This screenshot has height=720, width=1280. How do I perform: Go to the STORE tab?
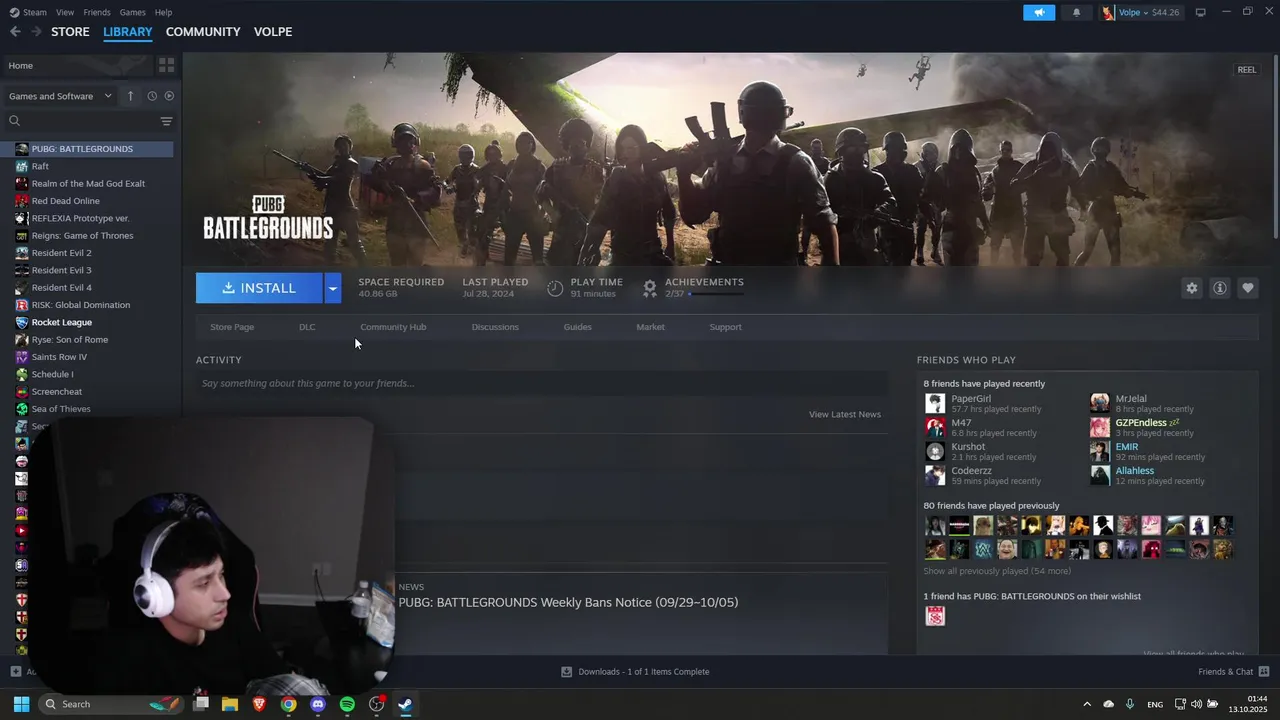point(70,32)
